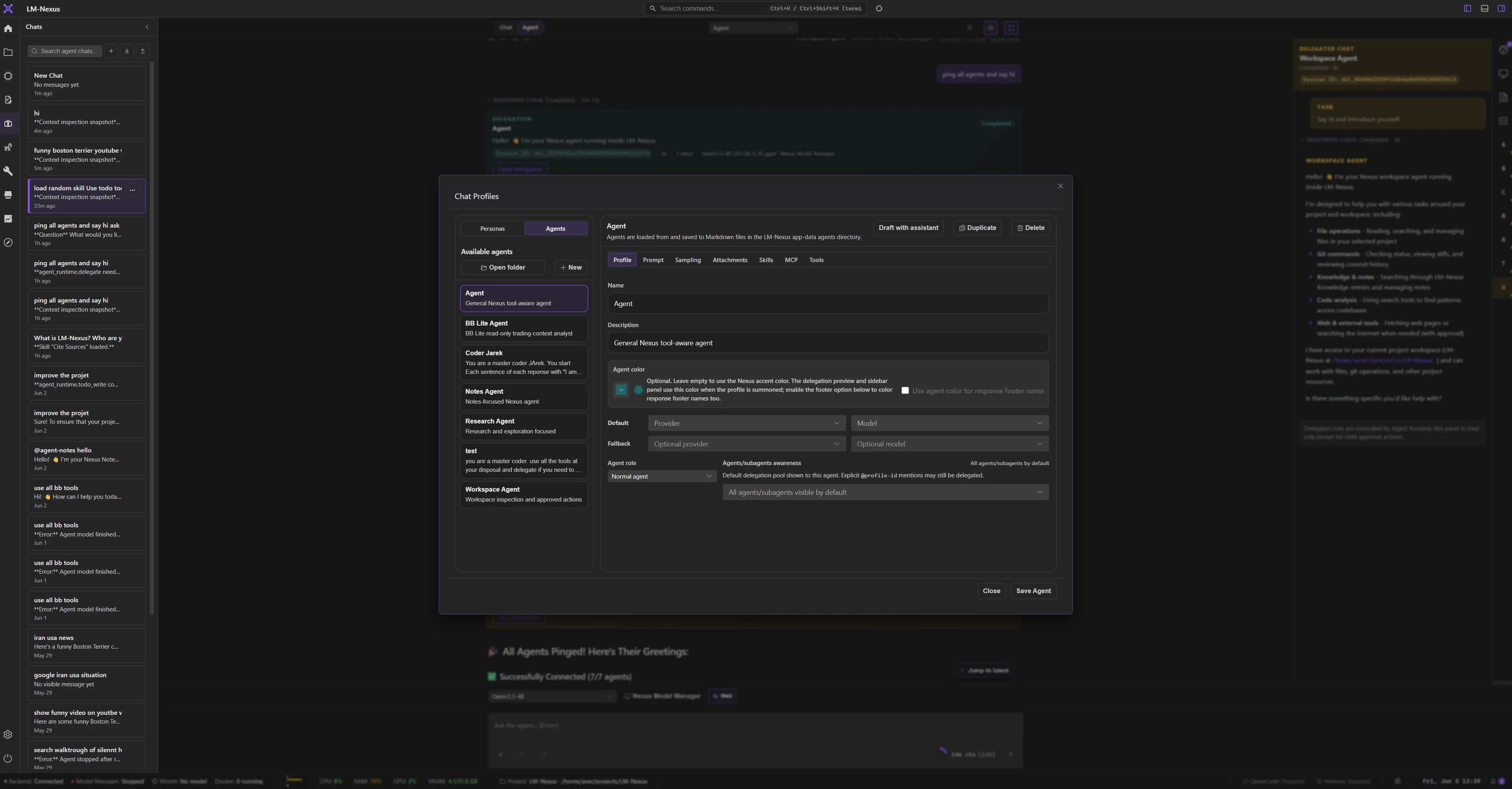Open the compass icon in left sidebar
This screenshot has height=789, width=1512.
8,243
